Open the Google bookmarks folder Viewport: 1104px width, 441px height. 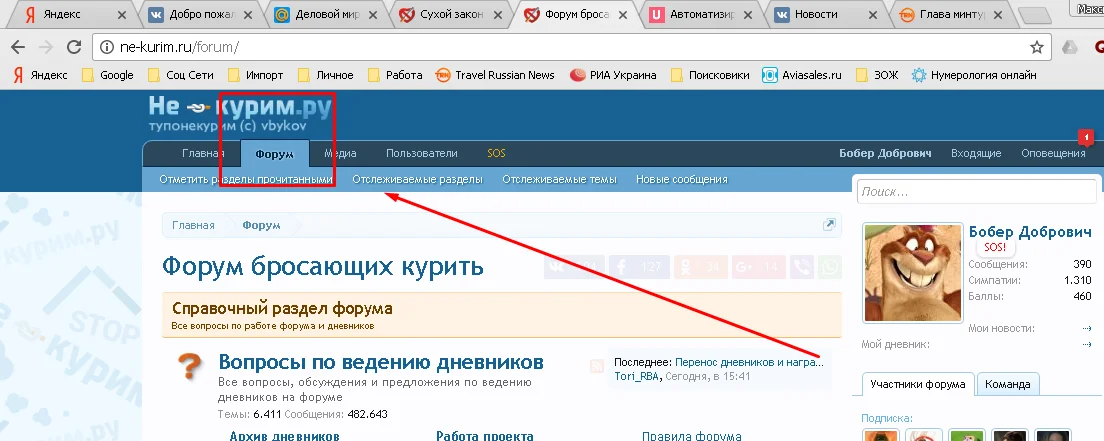pos(108,75)
